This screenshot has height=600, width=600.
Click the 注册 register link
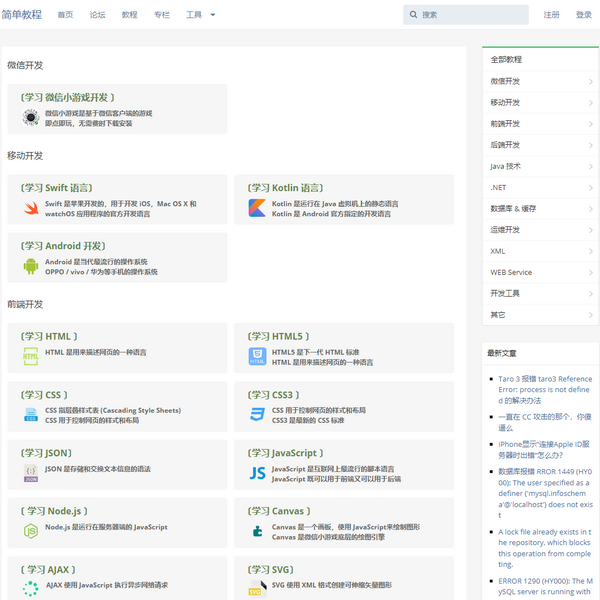click(x=552, y=15)
